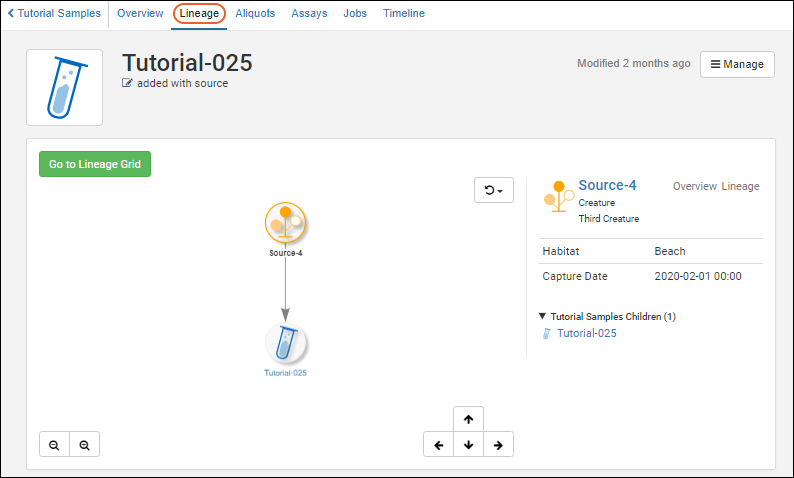Pan the graph up with arrow button
Viewport: 794px width, 478px height.
[x=468, y=419]
